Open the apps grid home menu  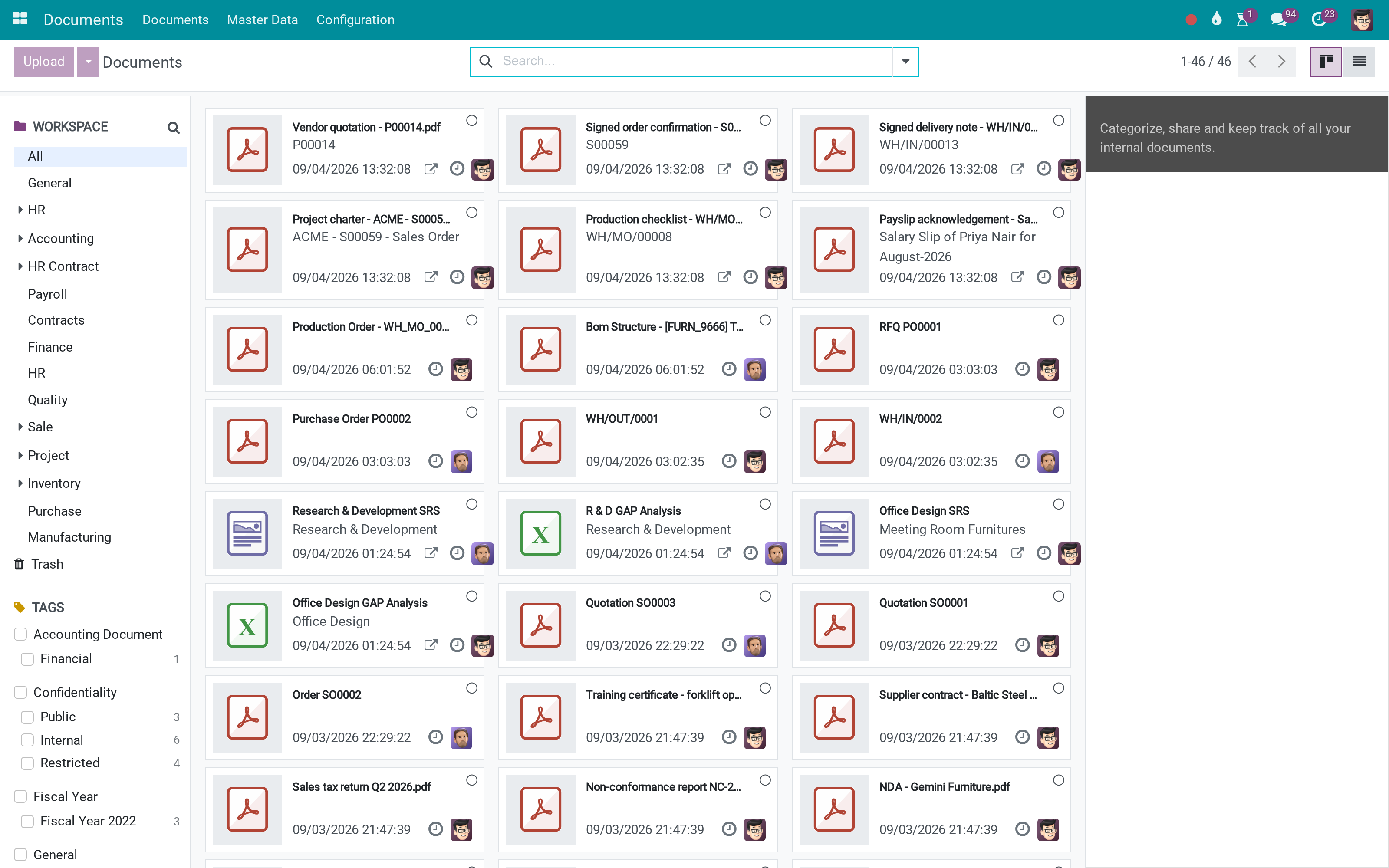coord(20,19)
